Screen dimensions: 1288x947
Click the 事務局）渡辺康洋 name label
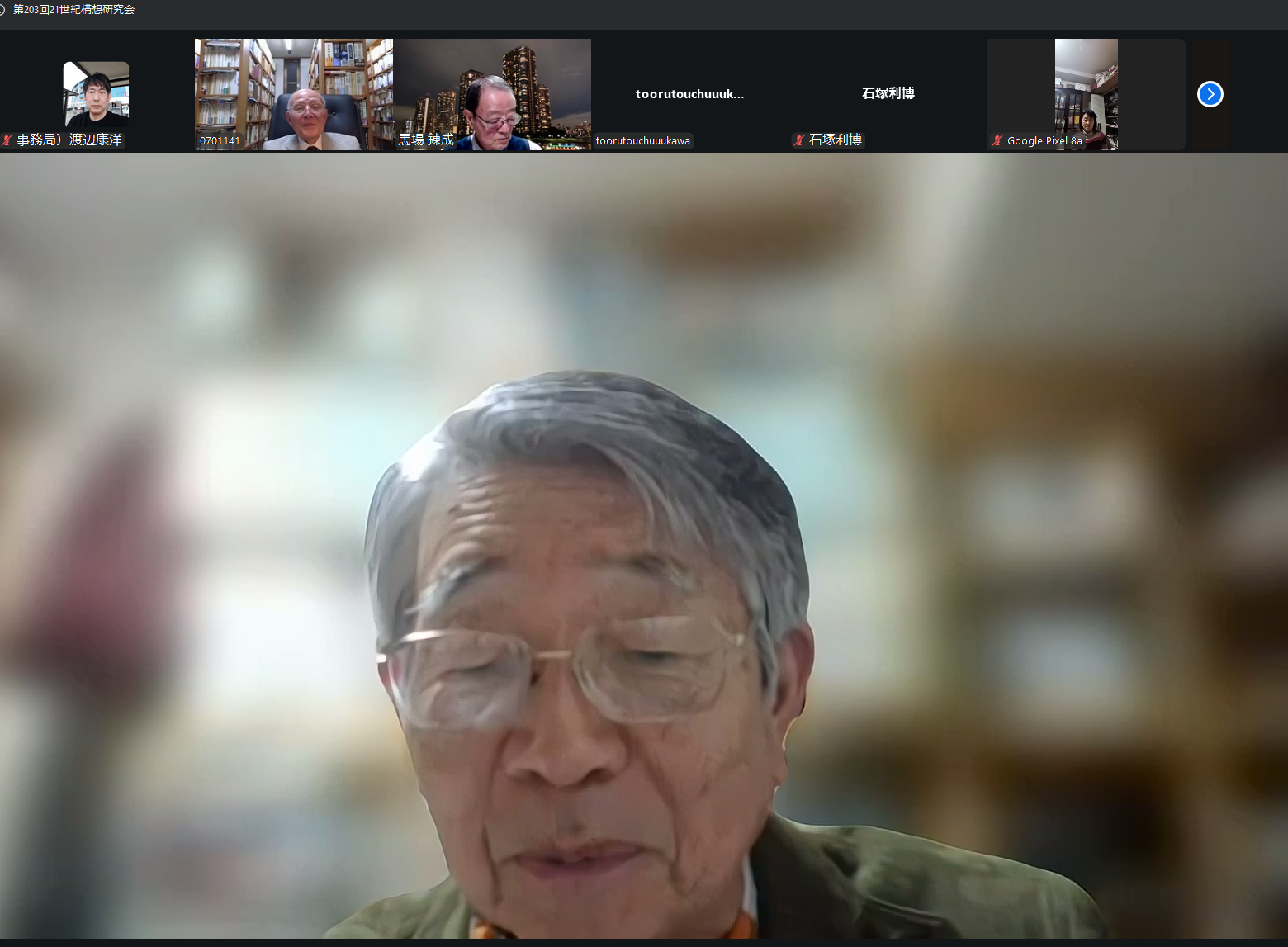[69, 140]
